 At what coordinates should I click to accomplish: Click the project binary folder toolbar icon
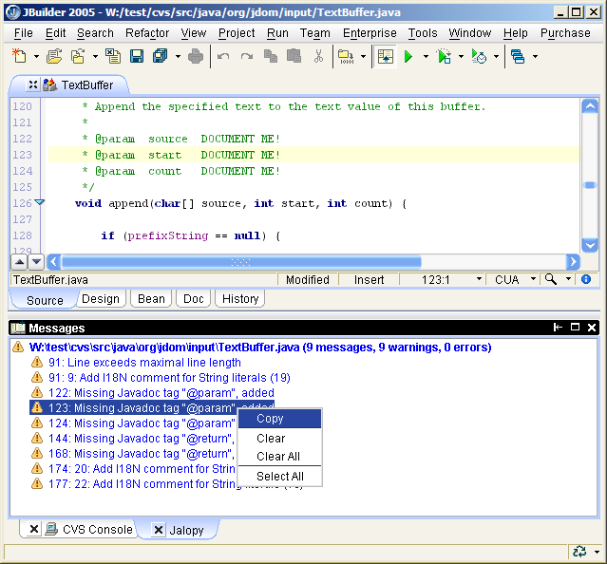tap(346, 57)
